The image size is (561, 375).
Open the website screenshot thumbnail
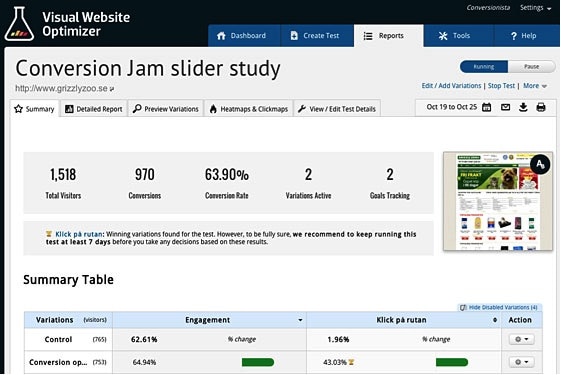coord(498,201)
